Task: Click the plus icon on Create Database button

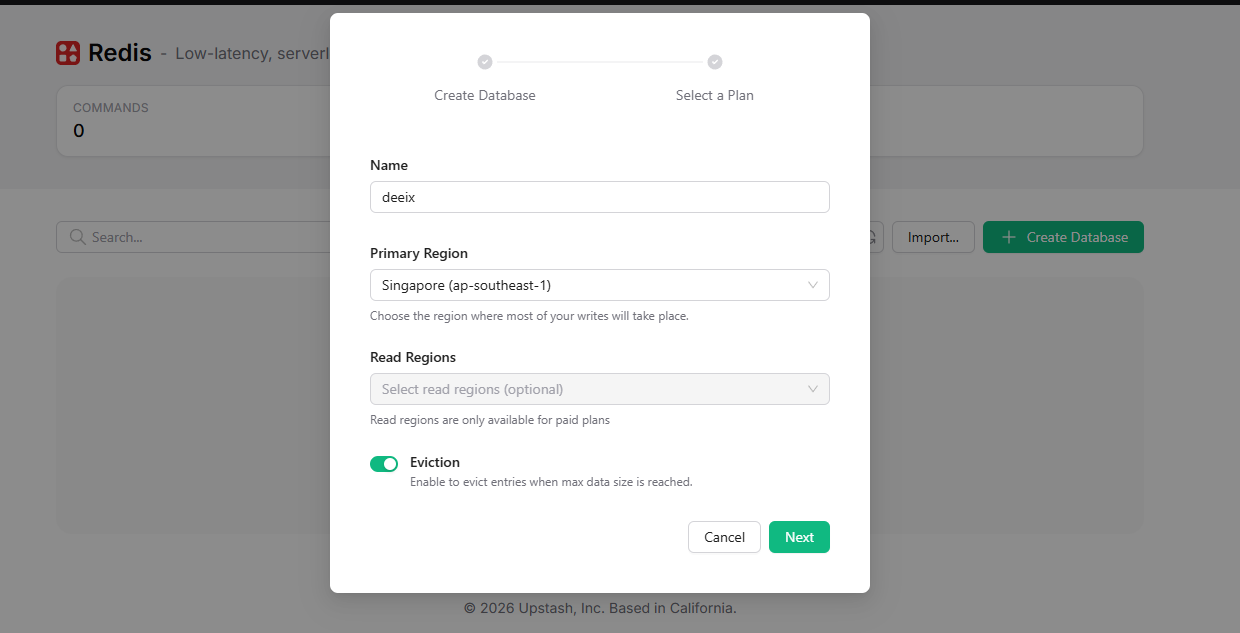Action: [x=1009, y=237]
